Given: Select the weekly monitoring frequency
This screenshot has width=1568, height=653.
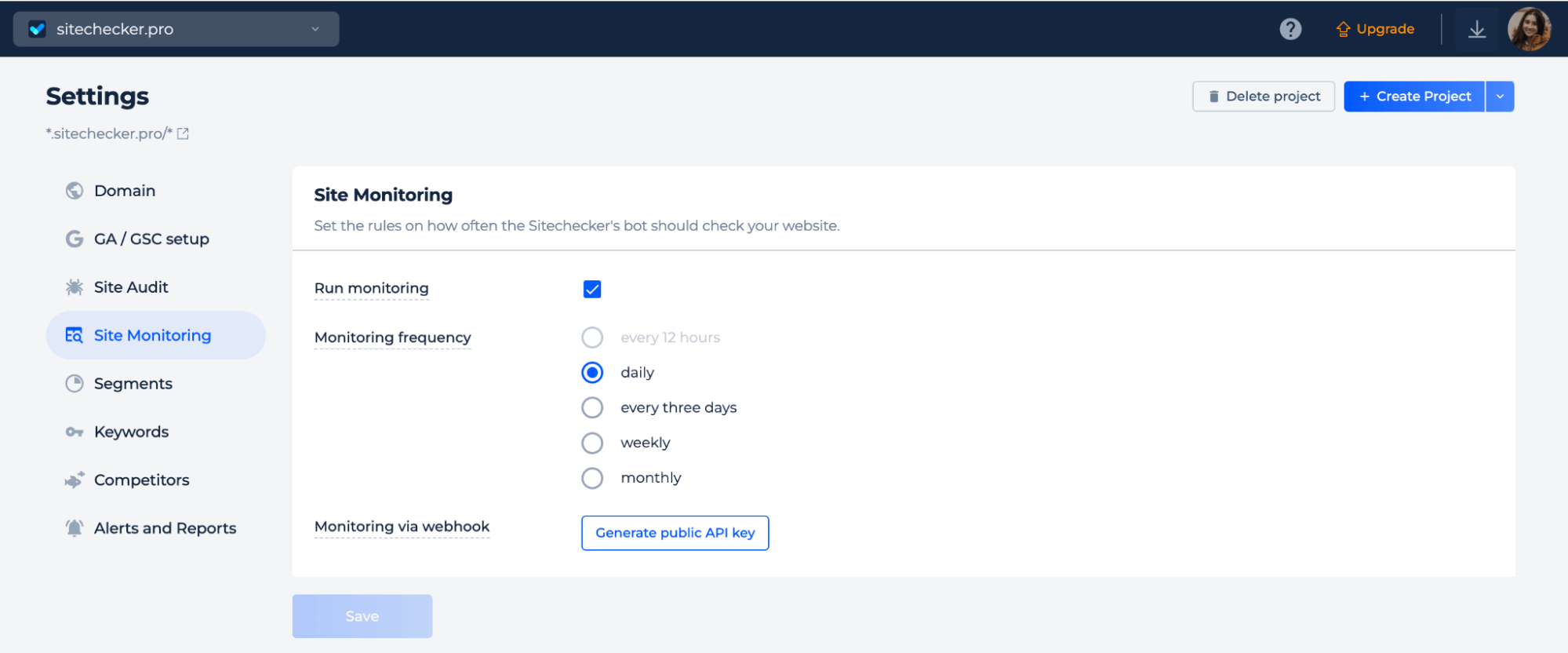Looking at the screenshot, I should point(592,443).
